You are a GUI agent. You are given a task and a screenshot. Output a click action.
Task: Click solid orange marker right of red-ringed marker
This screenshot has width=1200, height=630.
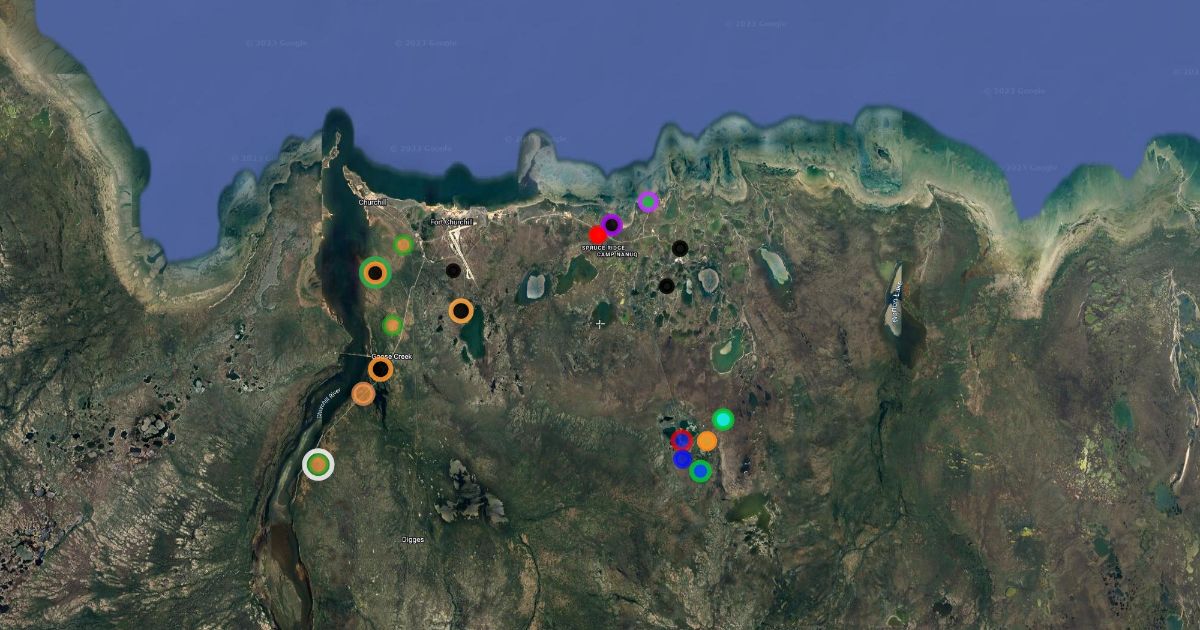coord(707,441)
